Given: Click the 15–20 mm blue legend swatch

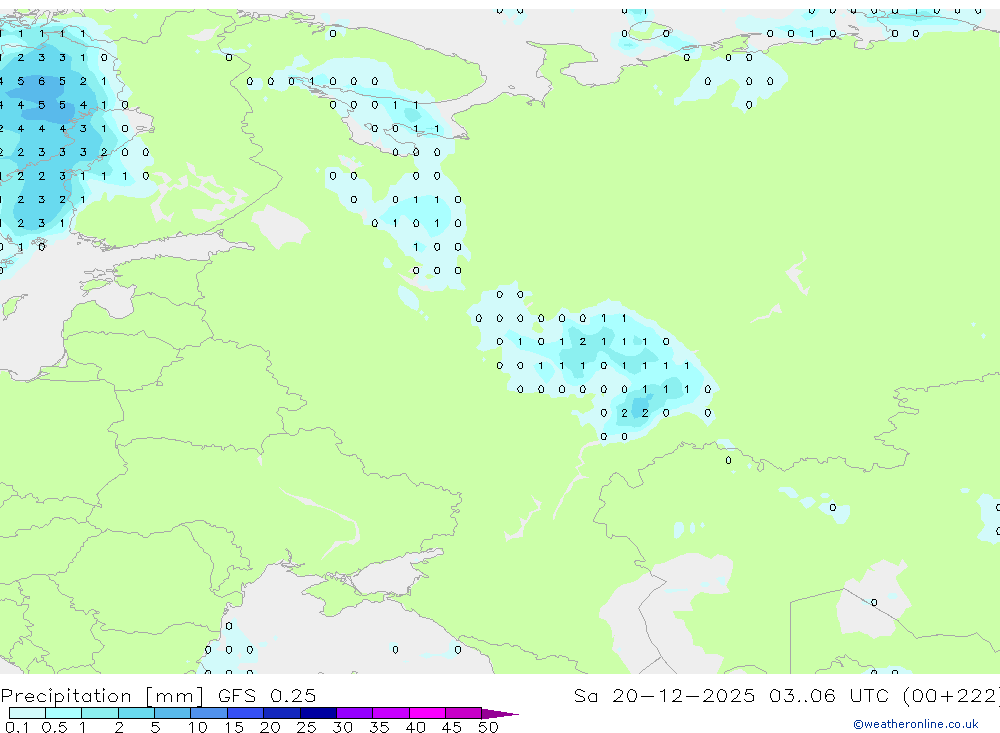Looking at the screenshot, I should click(x=245, y=713).
